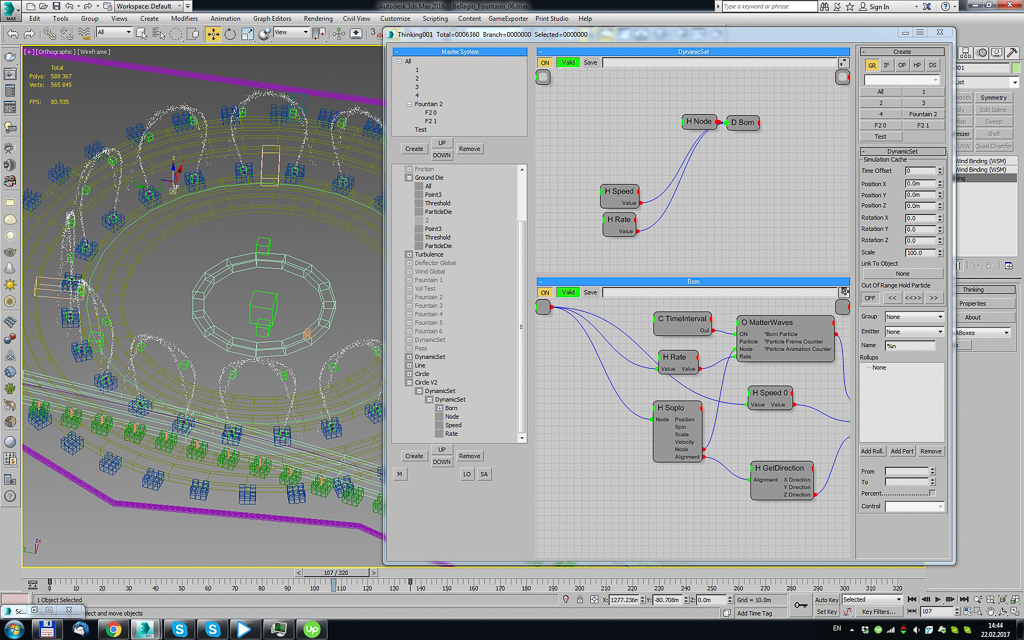Select the Move transform tool in toolbar

point(213,33)
